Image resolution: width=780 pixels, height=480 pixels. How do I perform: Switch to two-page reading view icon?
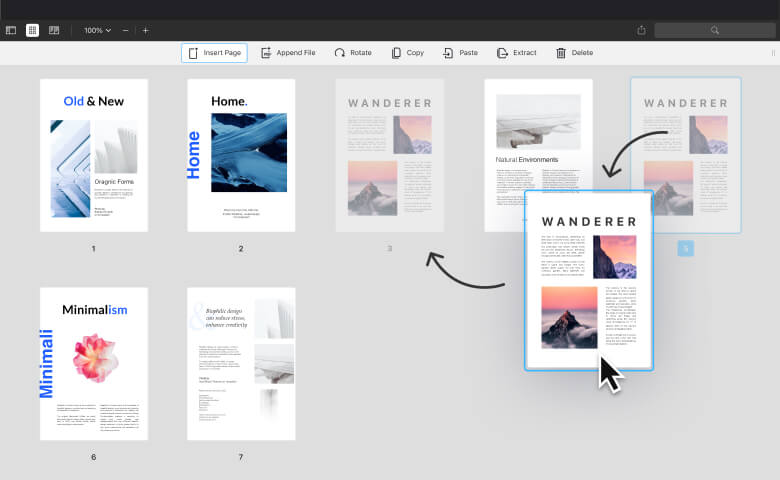[x=54, y=30]
